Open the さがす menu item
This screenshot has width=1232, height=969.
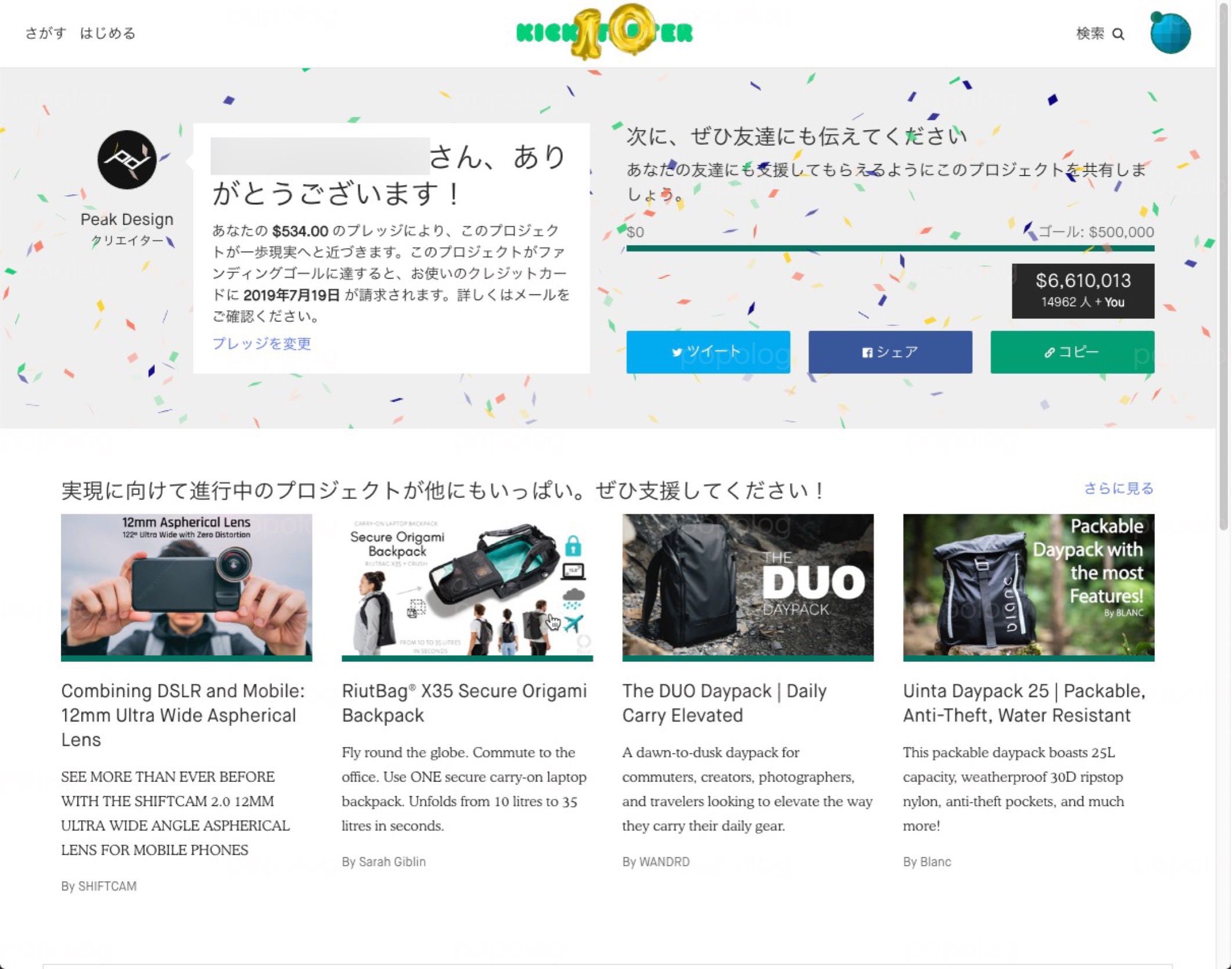(45, 33)
